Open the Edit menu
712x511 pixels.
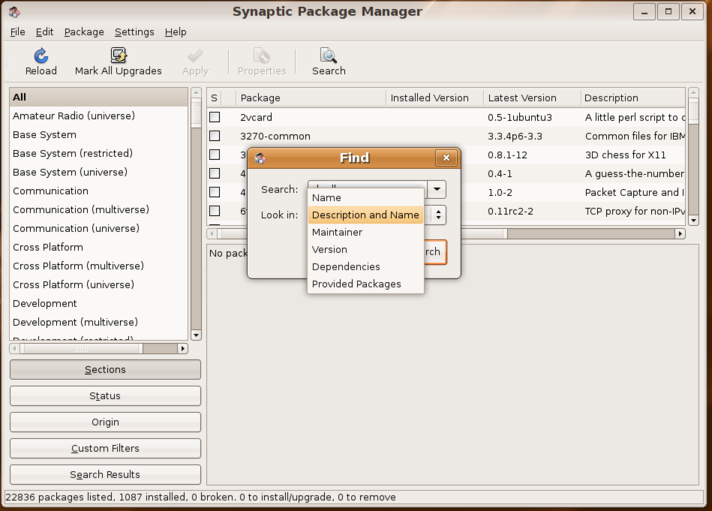(44, 32)
